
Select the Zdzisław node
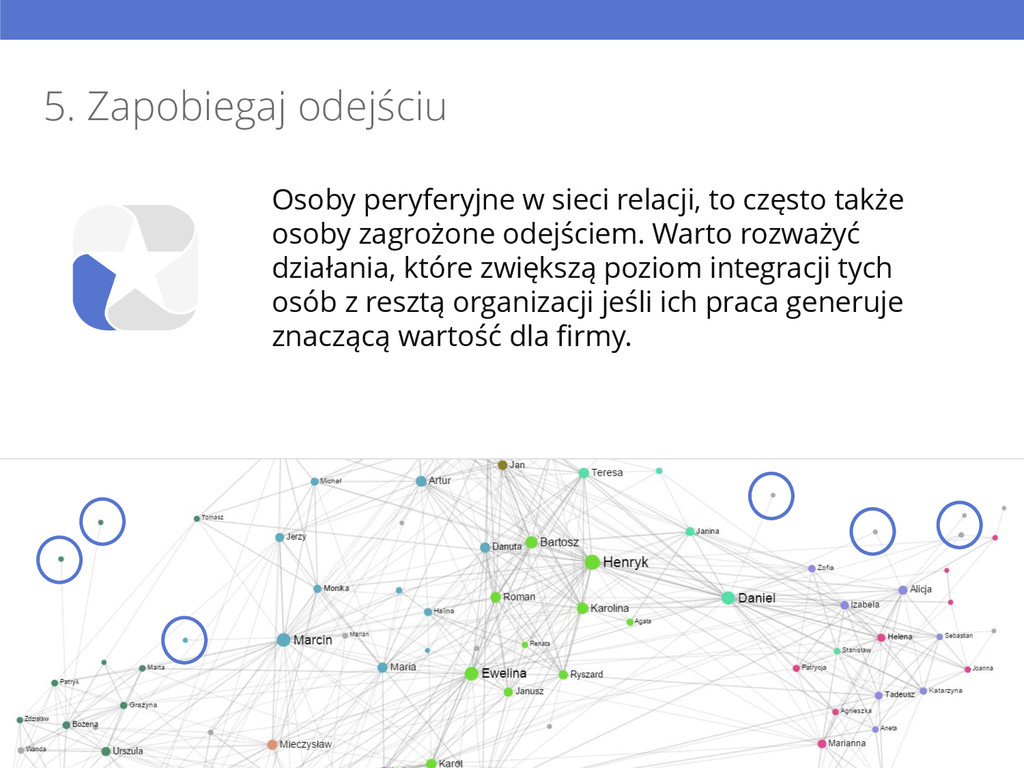pyautogui.click(x=20, y=720)
